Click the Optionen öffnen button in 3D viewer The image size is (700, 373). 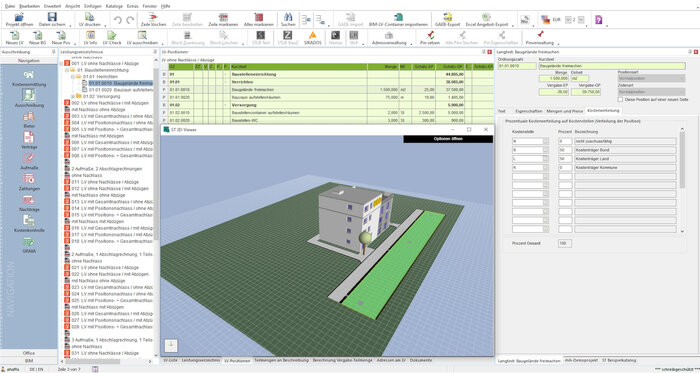448,139
